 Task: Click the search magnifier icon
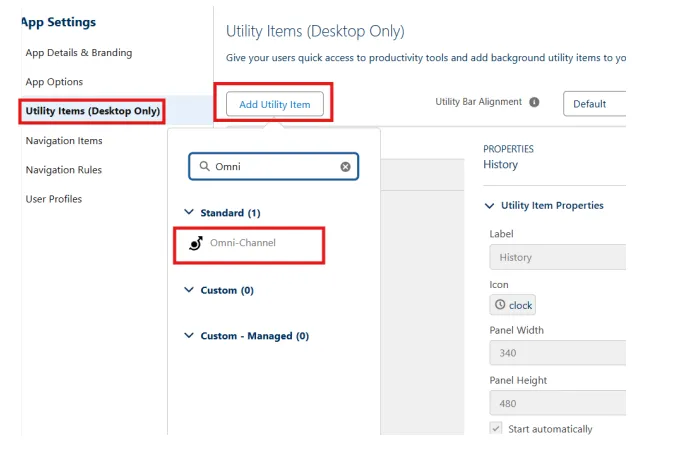tap(204, 167)
